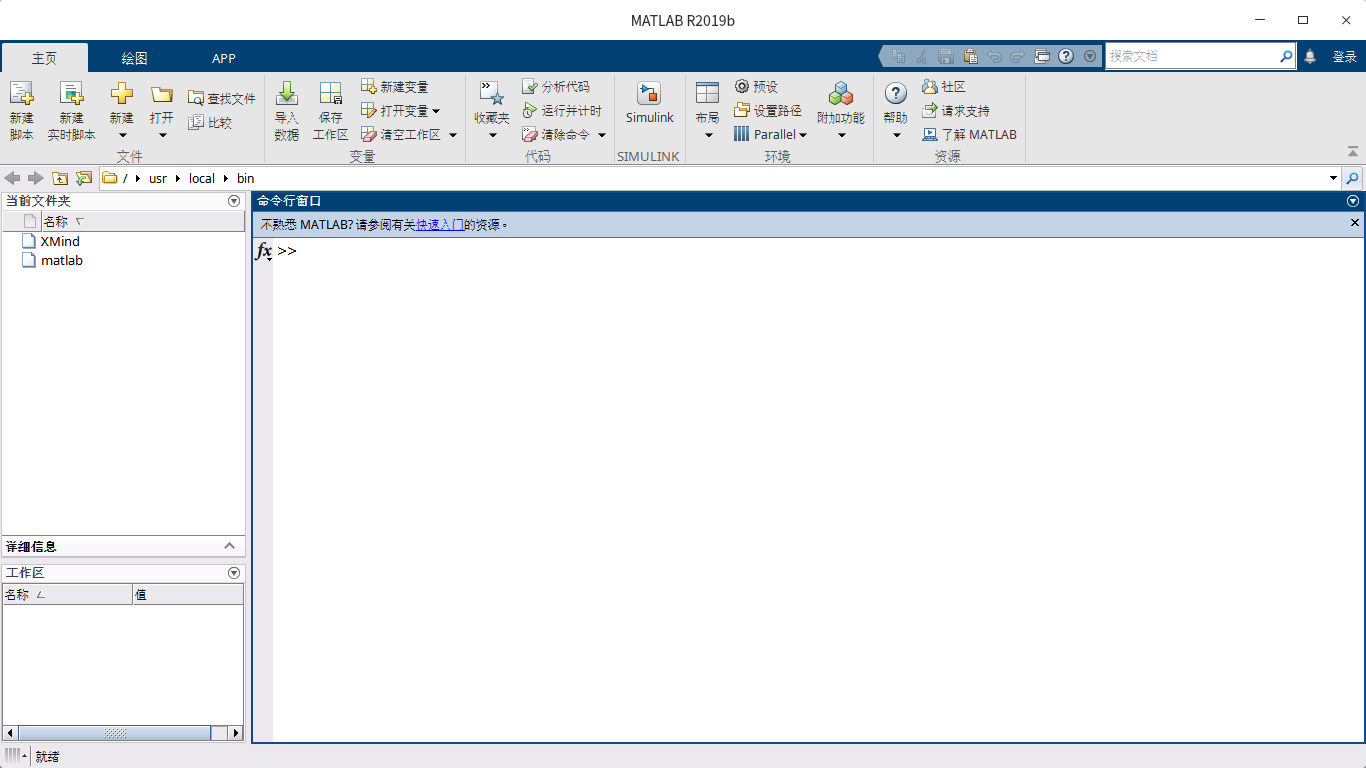Switch to the APP tab
This screenshot has width=1366, height=768.
(224, 58)
